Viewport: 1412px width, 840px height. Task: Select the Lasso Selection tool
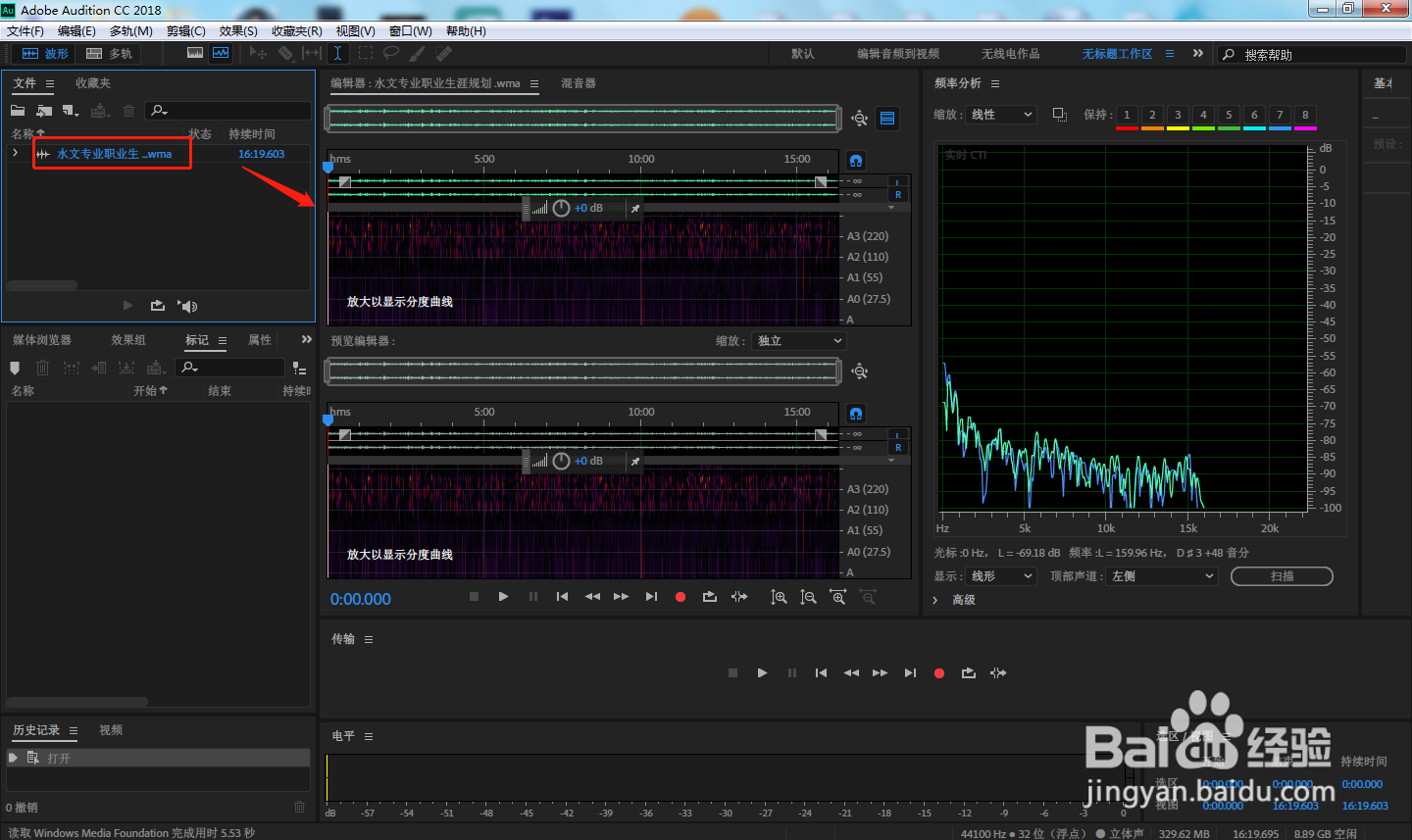pos(391,53)
